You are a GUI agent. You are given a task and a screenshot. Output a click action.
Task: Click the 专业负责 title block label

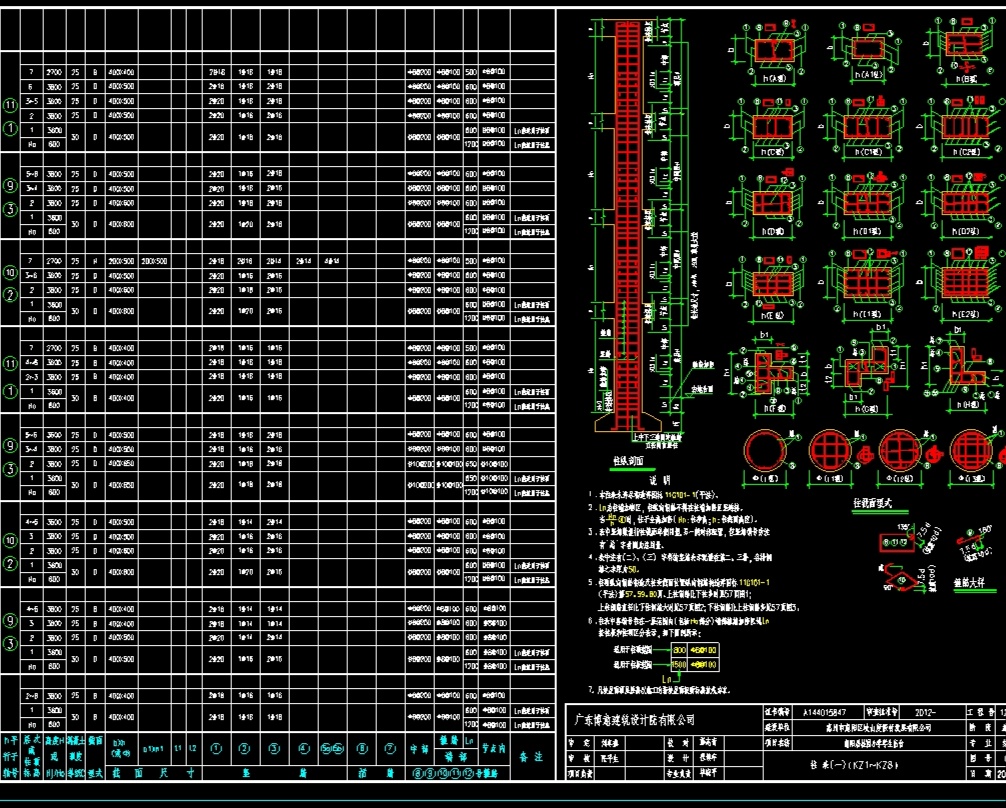coord(678,774)
